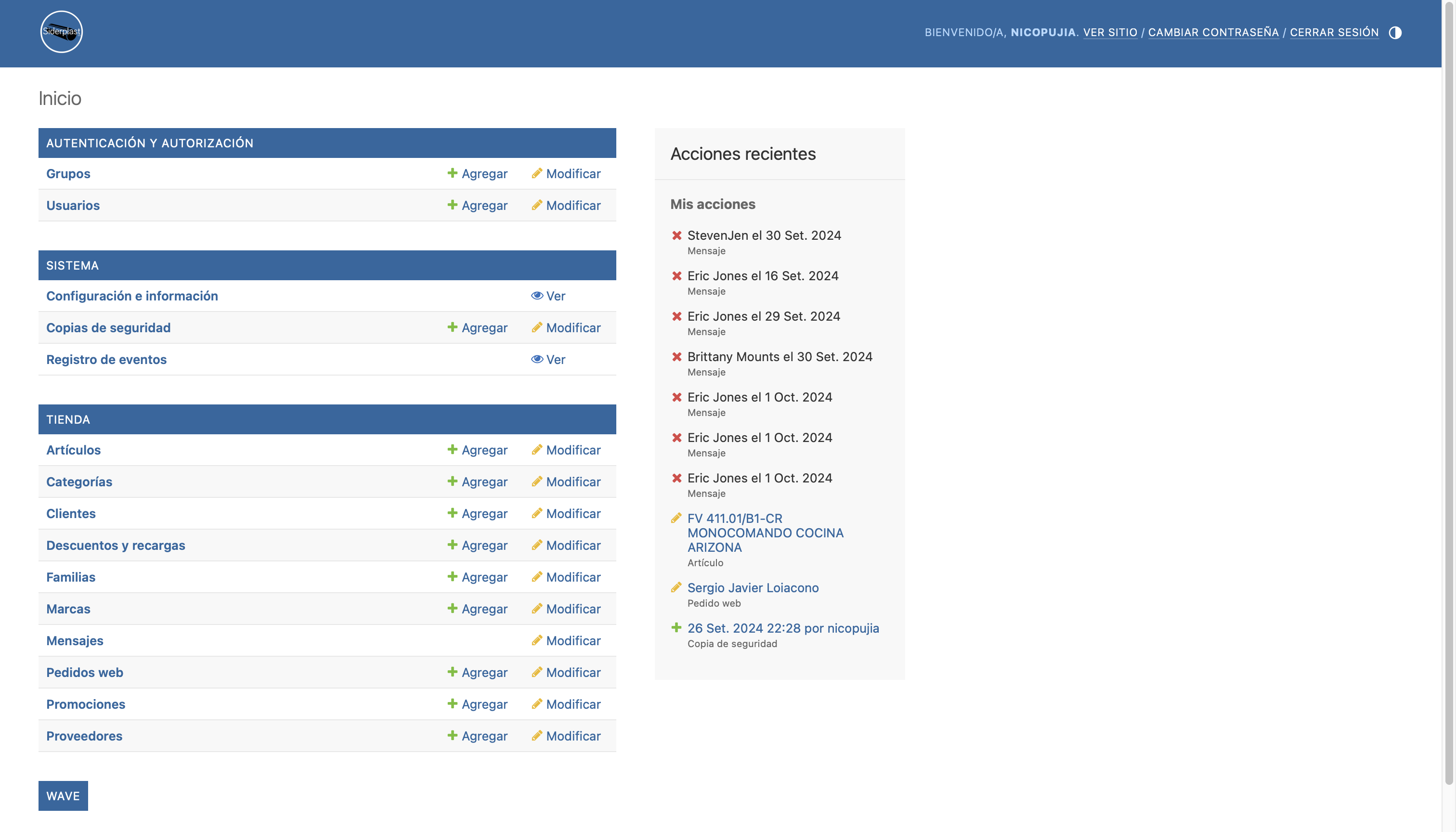
Task: Open the SISTEMA section header
Action: point(73,266)
